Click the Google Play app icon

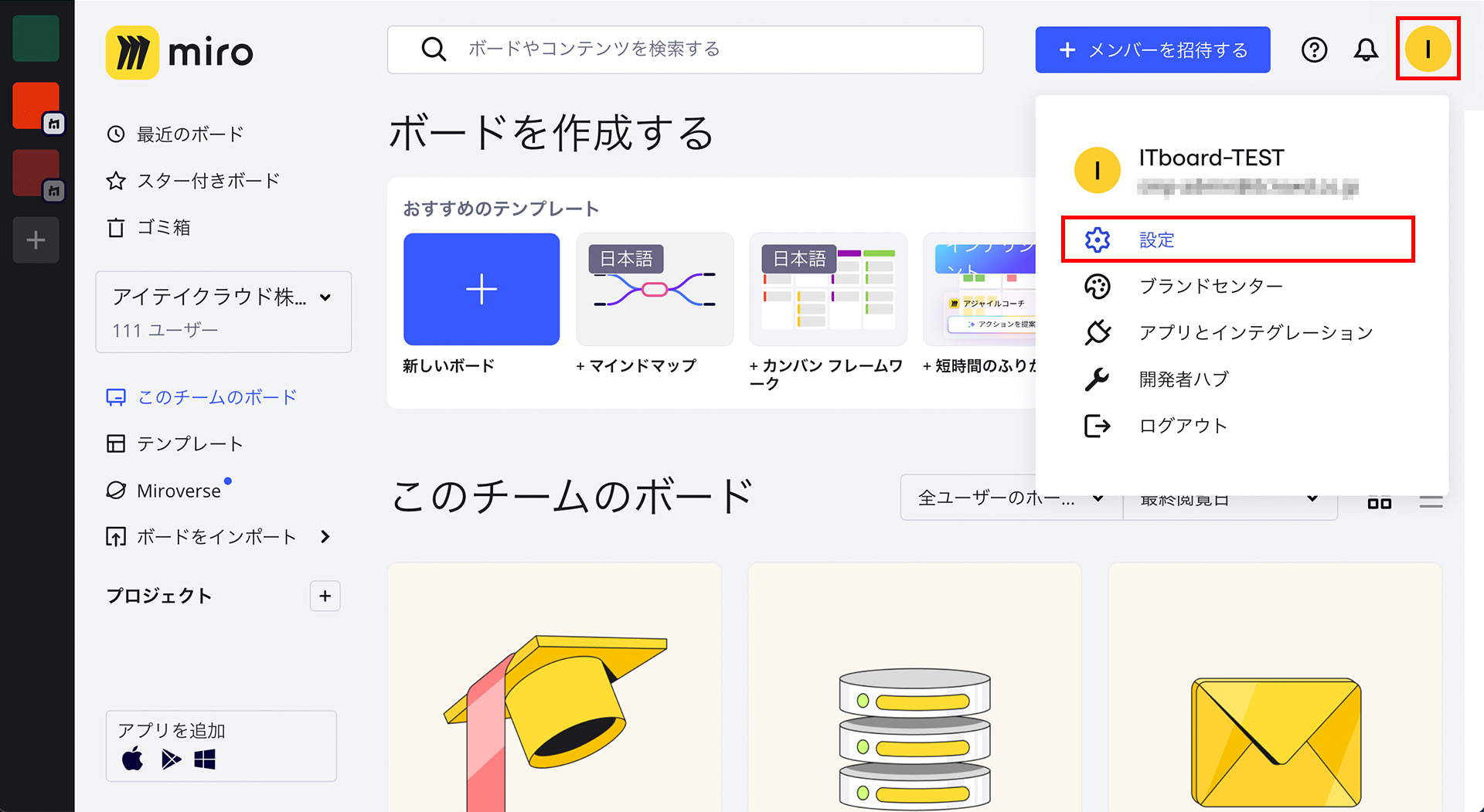point(170,760)
